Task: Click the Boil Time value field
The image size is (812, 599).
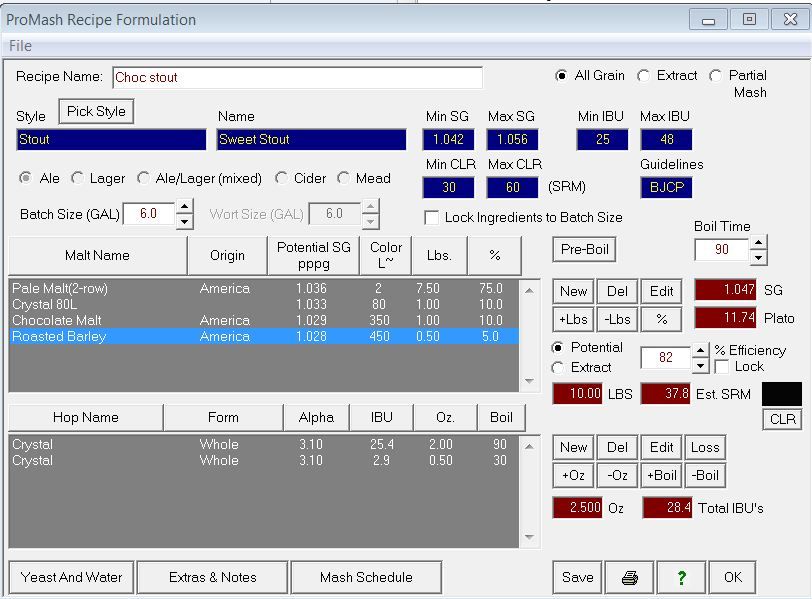Action: click(x=722, y=250)
